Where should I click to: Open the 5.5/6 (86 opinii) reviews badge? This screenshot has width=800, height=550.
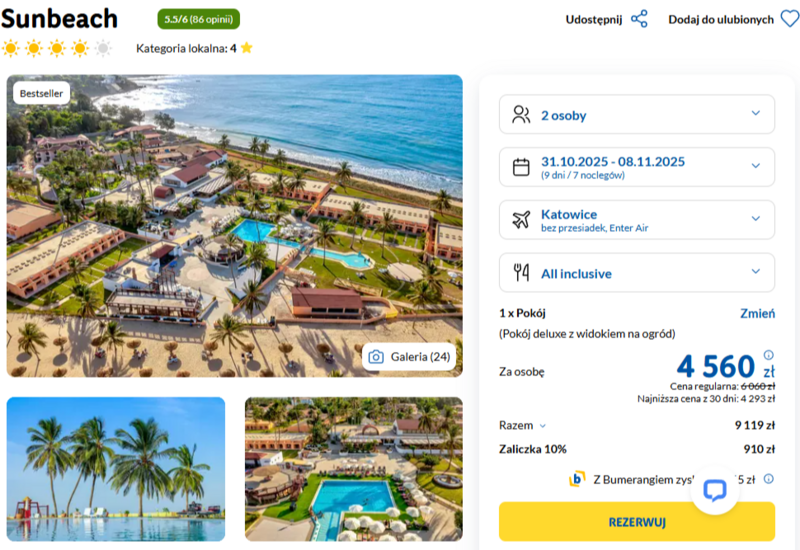[198, 19]
